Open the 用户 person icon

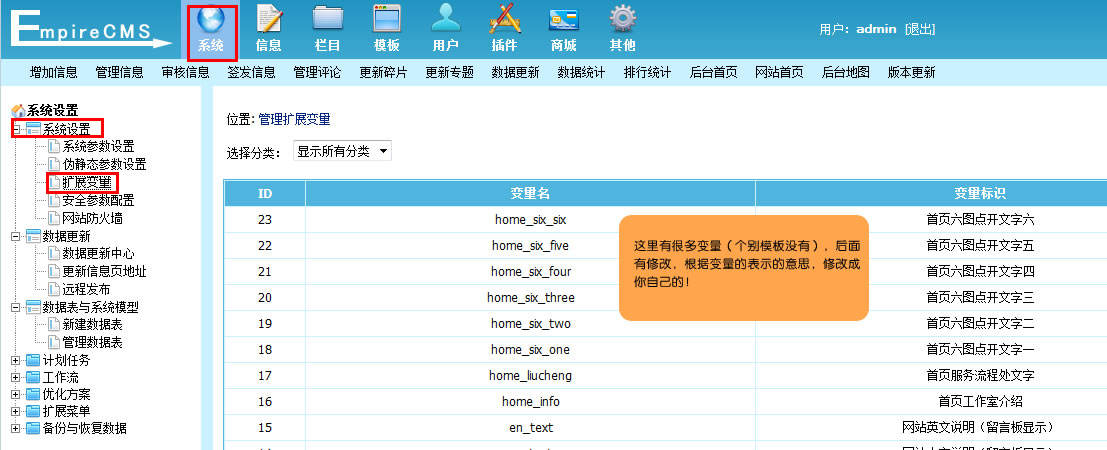(x=445, y=19)
